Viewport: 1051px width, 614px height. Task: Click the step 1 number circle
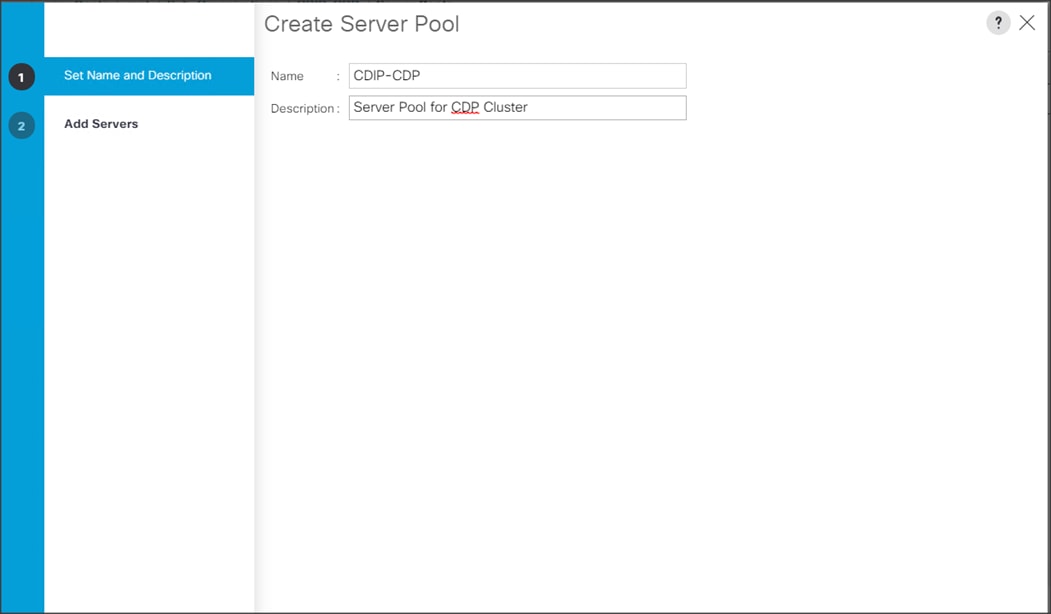(21, 77)
